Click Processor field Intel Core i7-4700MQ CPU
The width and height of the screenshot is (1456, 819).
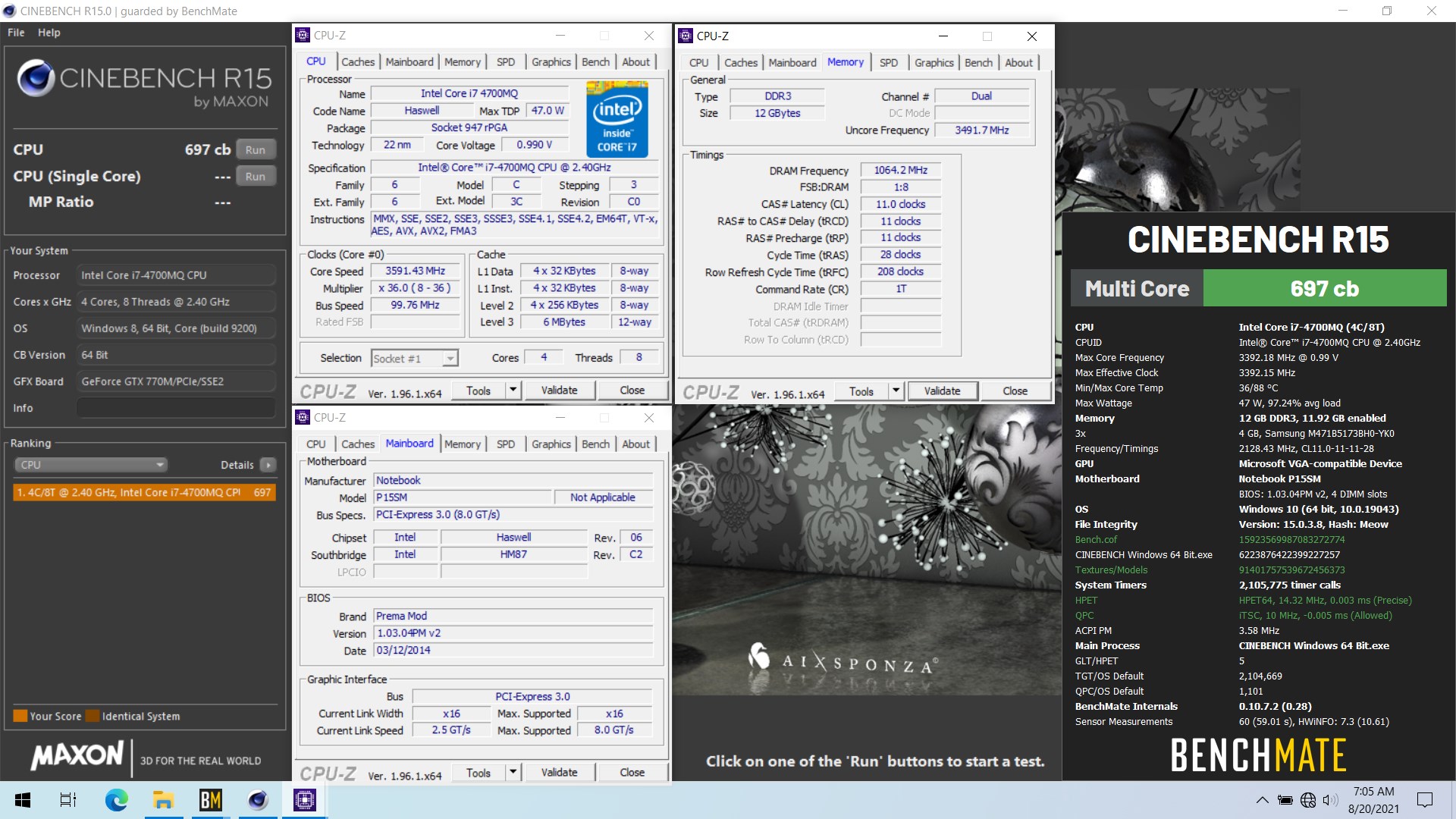point(176,275)
